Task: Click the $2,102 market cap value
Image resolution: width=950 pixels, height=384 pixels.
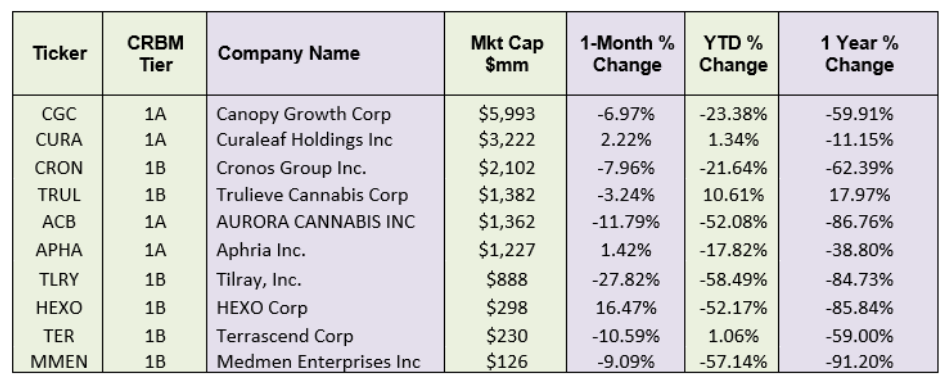Action: (507, 167)
